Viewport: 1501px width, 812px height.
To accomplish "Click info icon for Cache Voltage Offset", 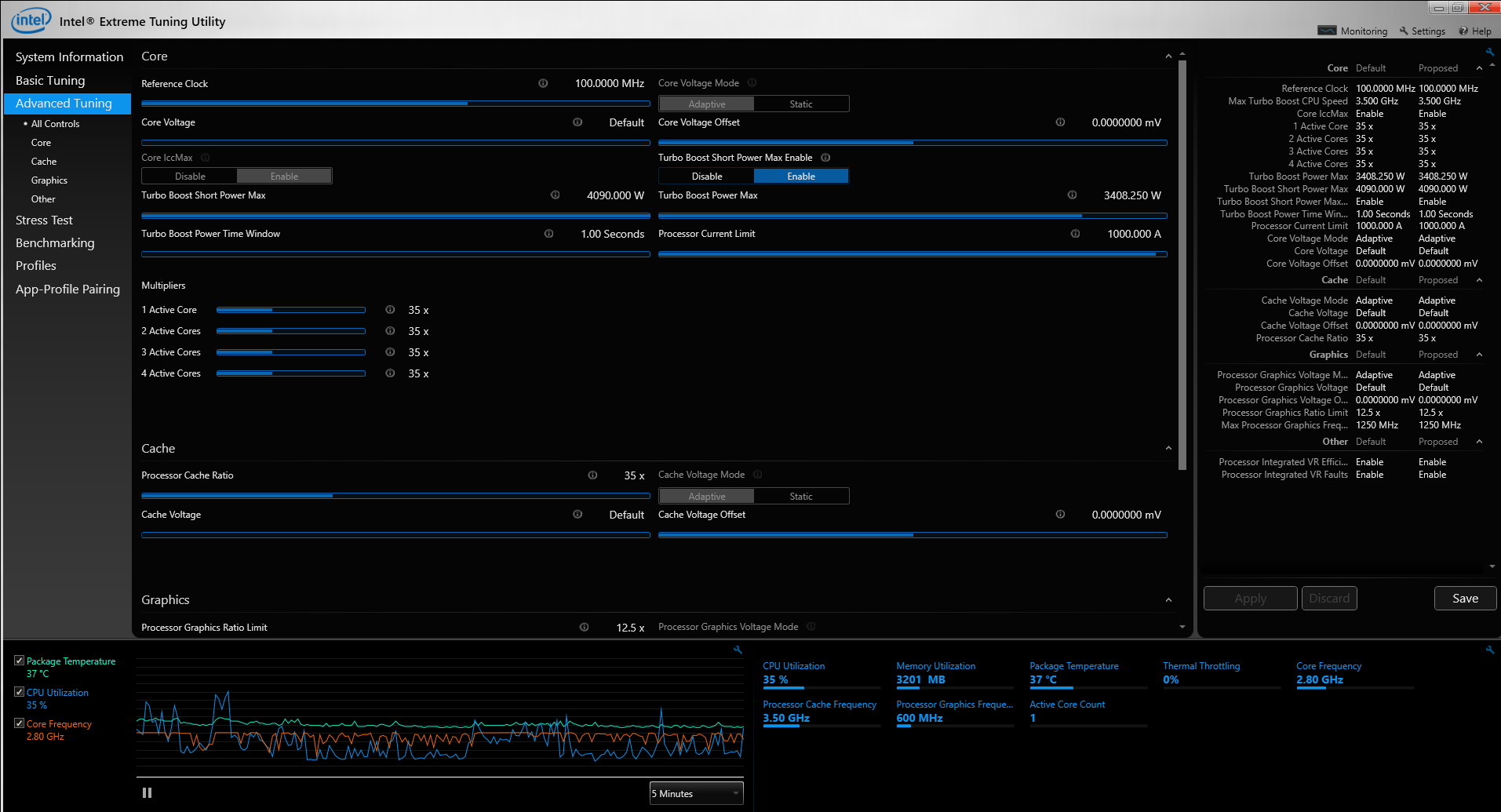I will (x=1060, y=515).
